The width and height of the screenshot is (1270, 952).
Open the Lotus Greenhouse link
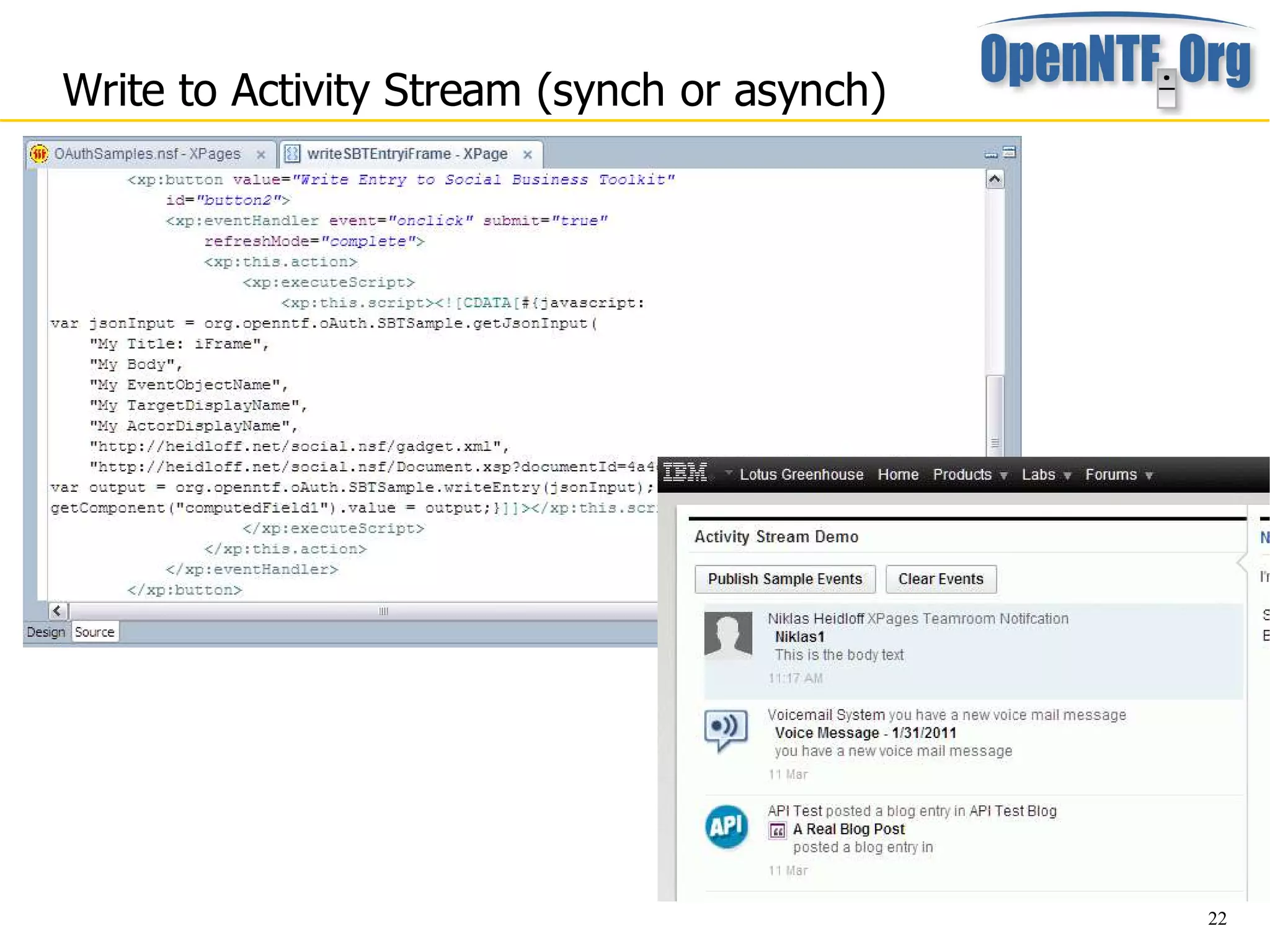(x=801, y=474)
